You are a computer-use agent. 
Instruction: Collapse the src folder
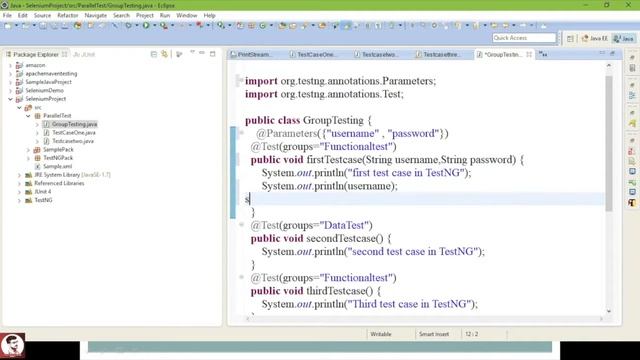pos(19,108)
